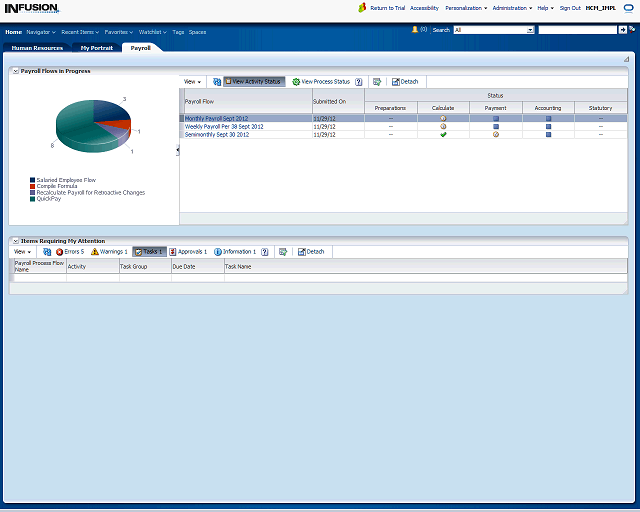The width and height of the screenshot is (640, 512).
Task: Open the Search category dropdown
Action: click(x=530, y=30)
